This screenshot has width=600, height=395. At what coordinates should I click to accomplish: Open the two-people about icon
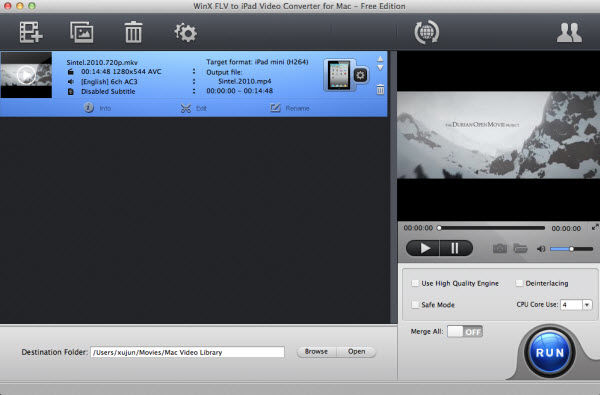point(569,33)
